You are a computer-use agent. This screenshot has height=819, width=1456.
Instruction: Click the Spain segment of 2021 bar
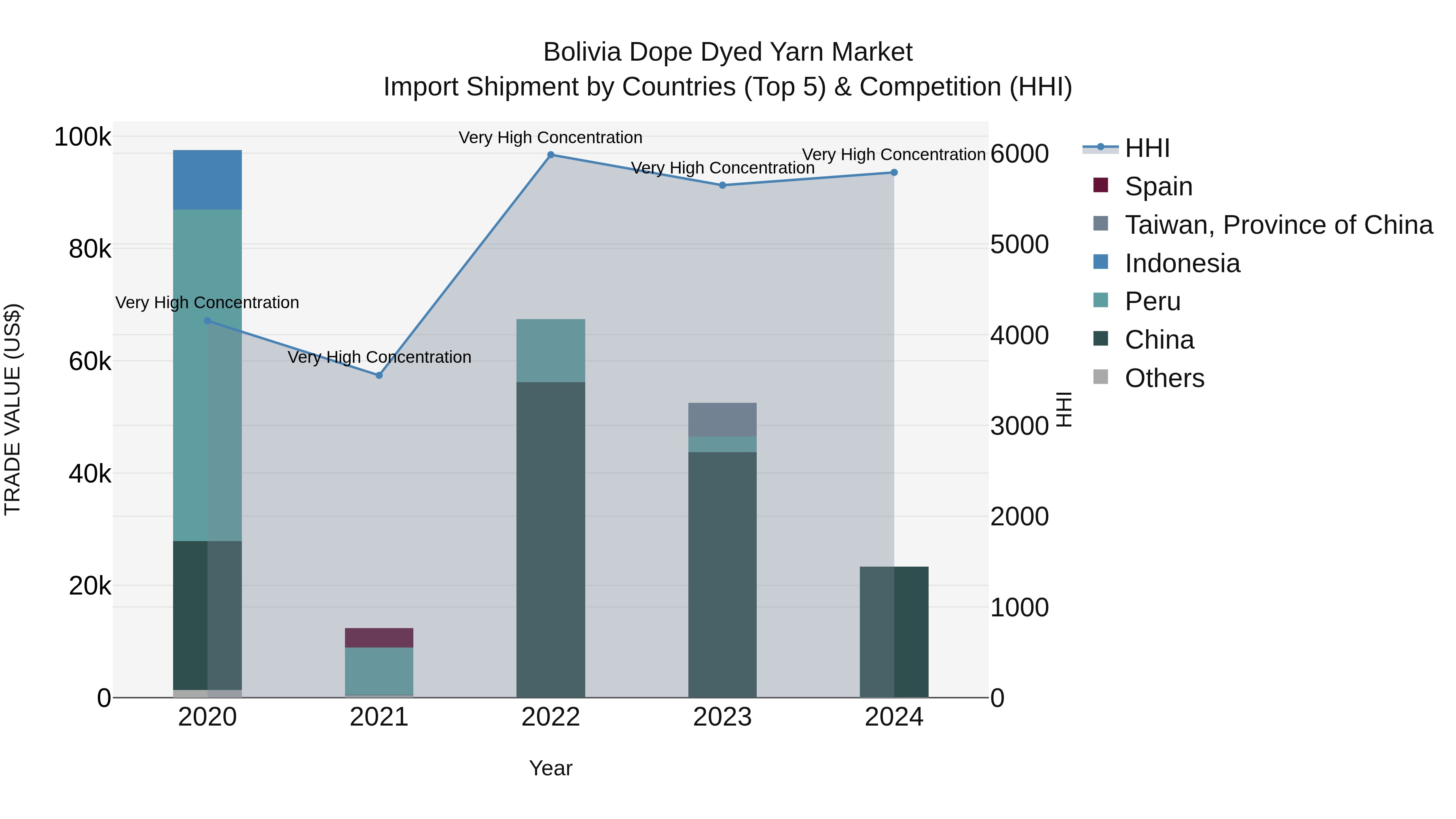tap(379, 637)
